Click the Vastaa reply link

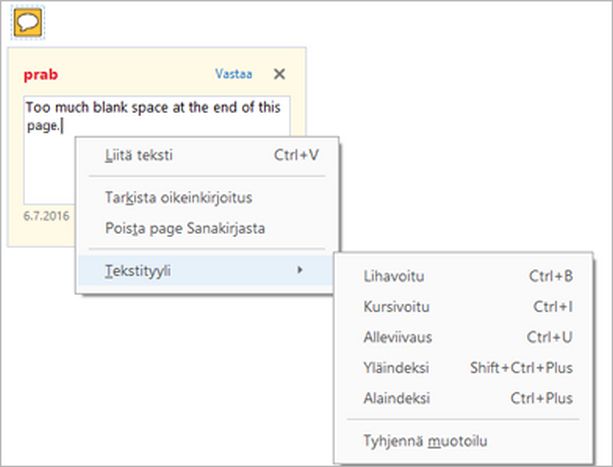coord(233,74)
